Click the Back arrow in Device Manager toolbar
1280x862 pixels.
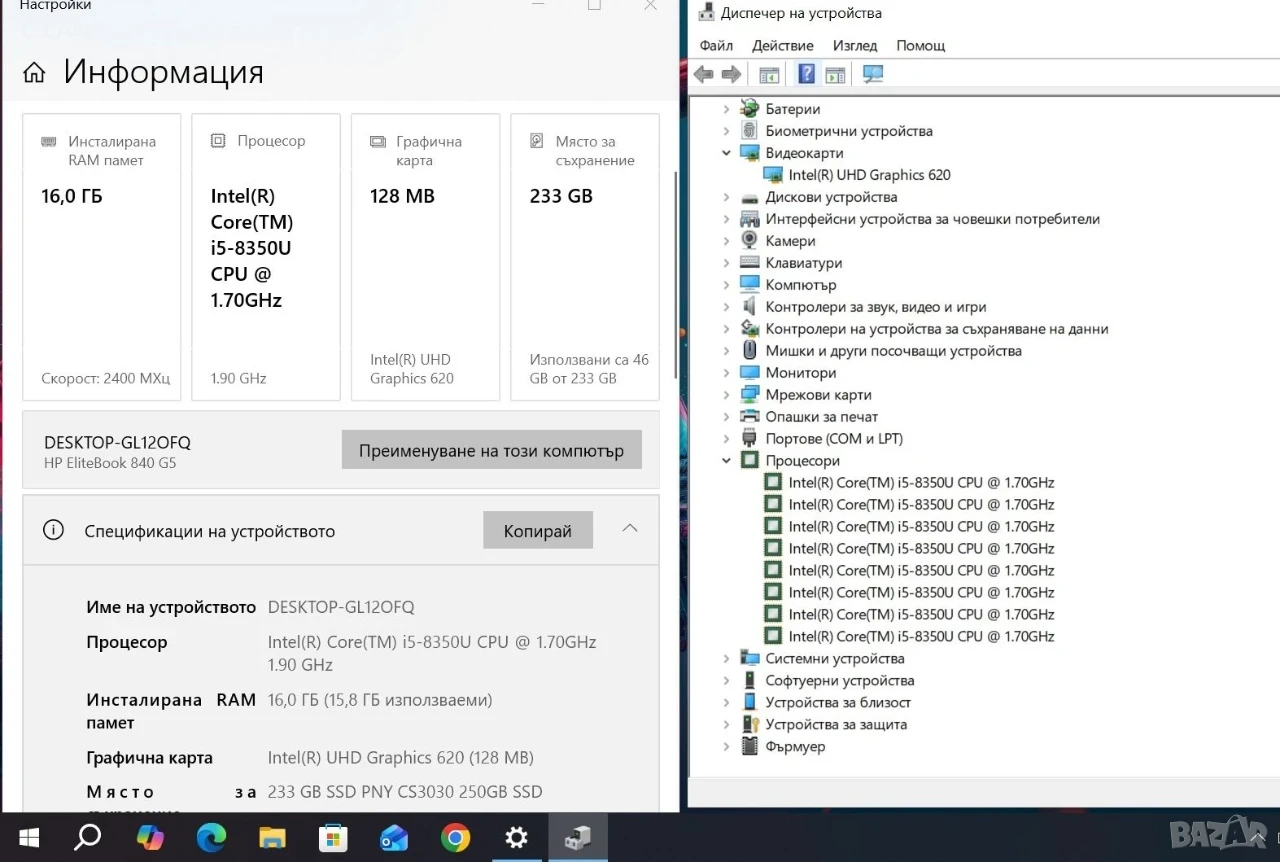(x=704, y=74)
